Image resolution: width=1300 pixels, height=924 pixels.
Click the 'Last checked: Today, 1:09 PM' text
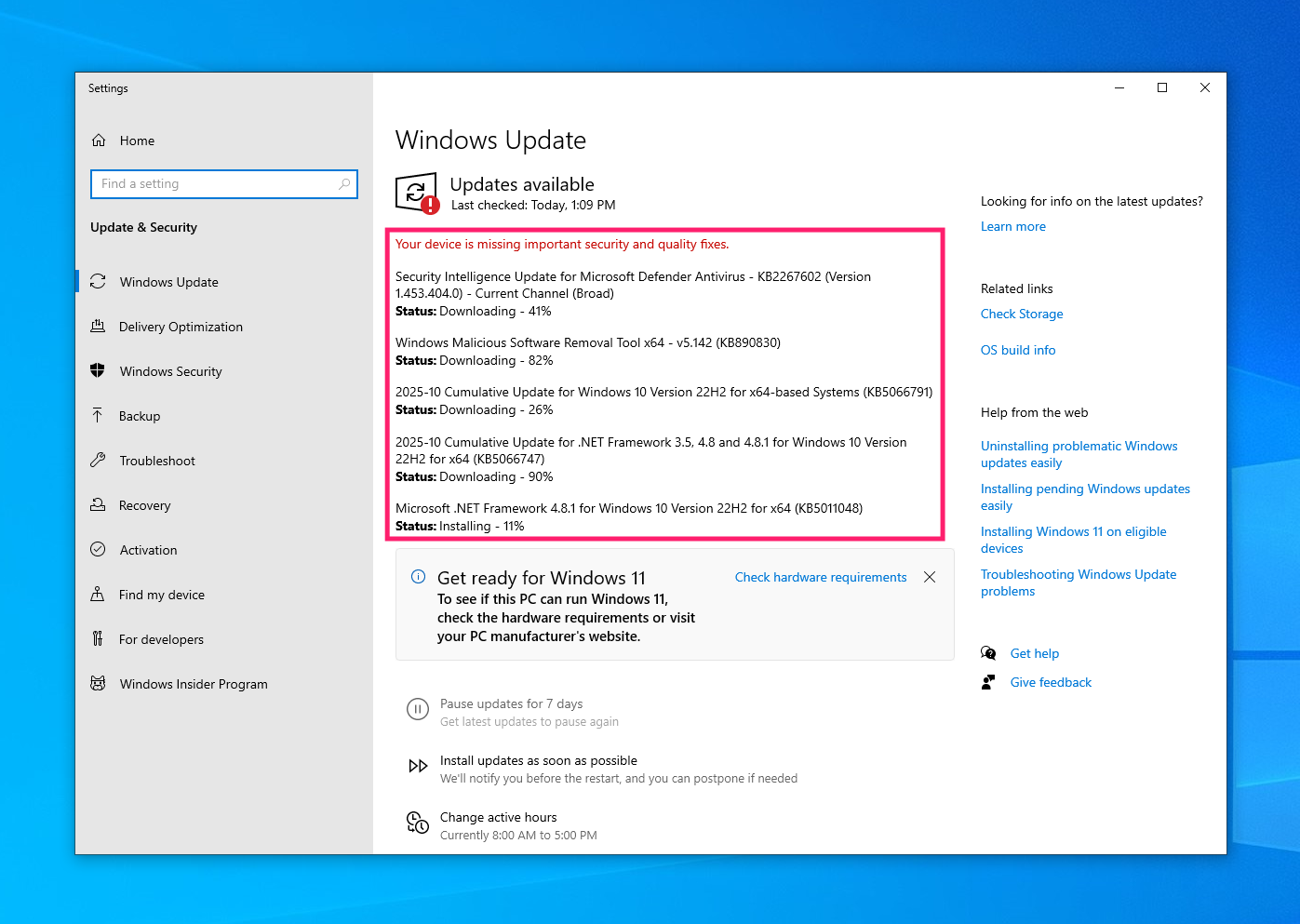533,205
